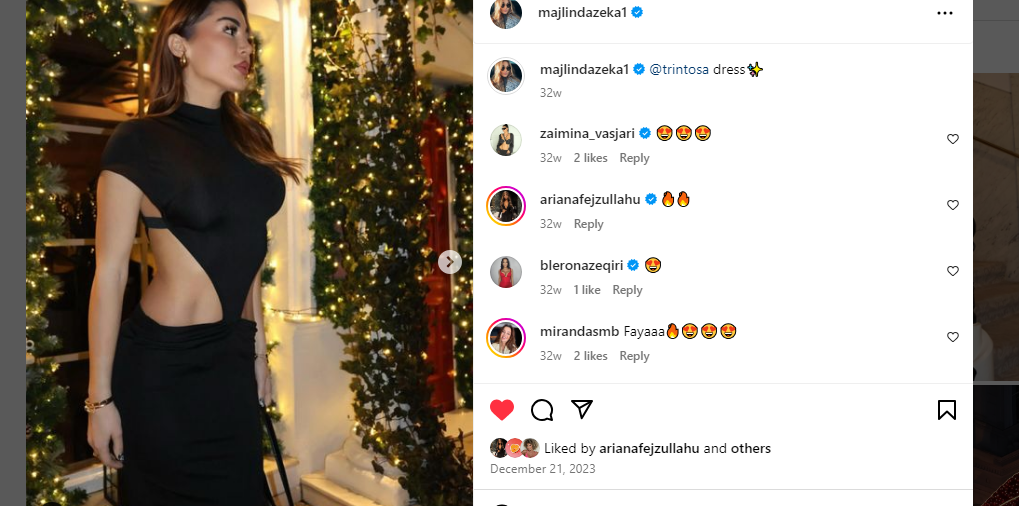Image resolution: width=1019 pixels, height=506 pixels.
Task: Open mirandasmb's story avatar
Action: click(x=506, y=338)
